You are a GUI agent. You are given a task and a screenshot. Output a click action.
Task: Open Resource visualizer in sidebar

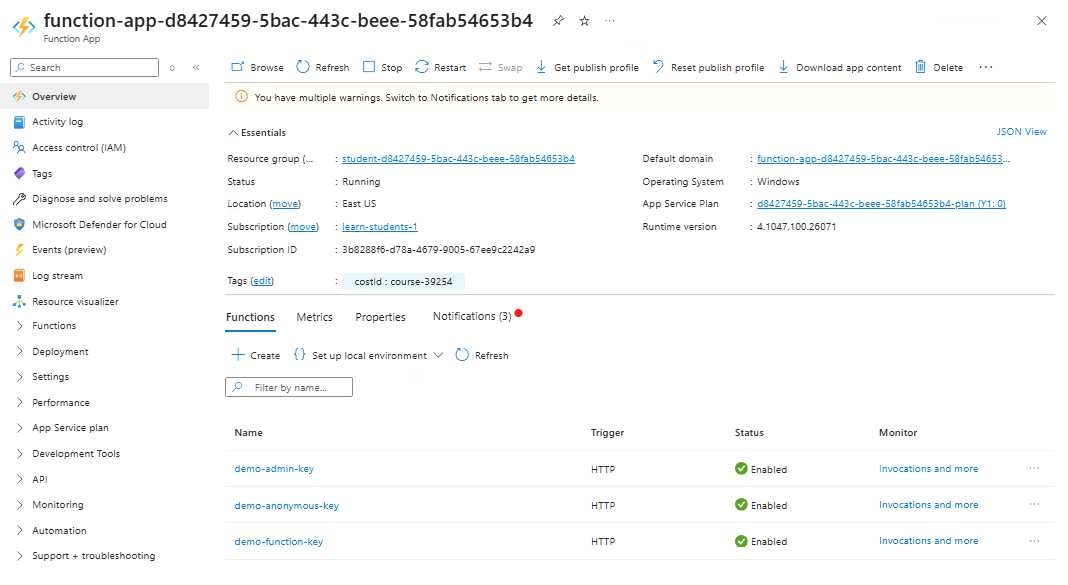[75, 302]
